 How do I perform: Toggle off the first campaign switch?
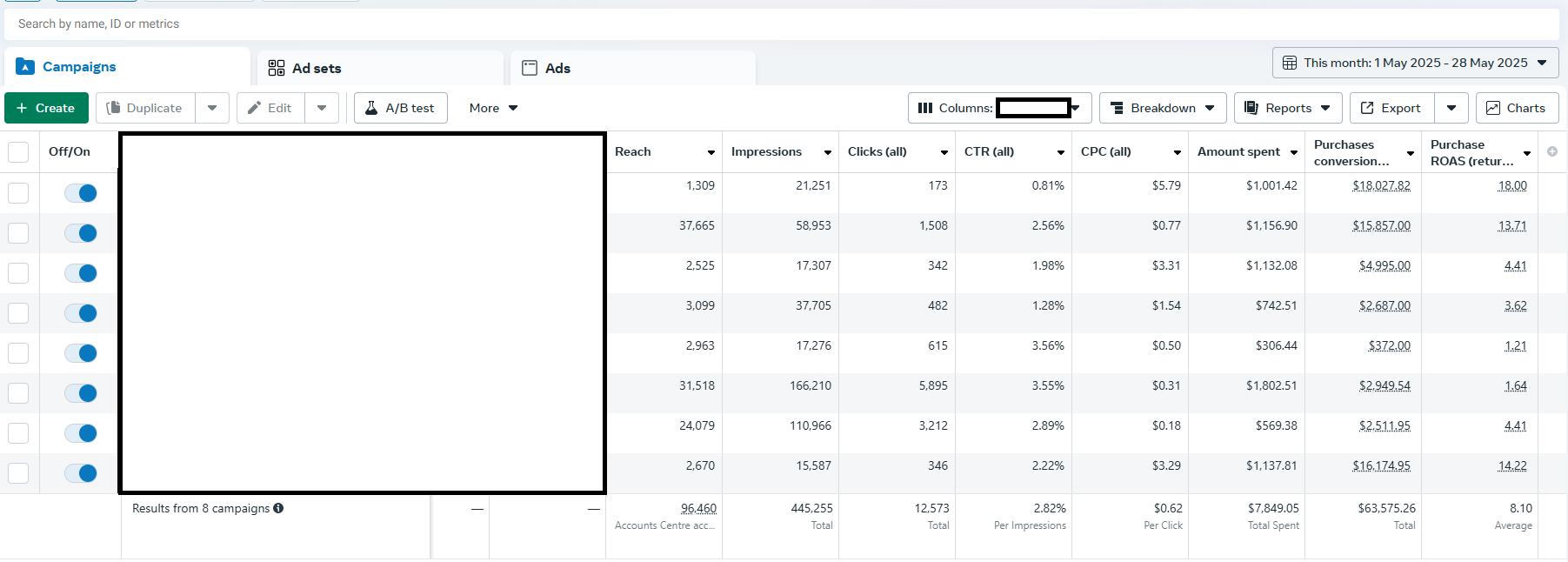tap(81, 193)
